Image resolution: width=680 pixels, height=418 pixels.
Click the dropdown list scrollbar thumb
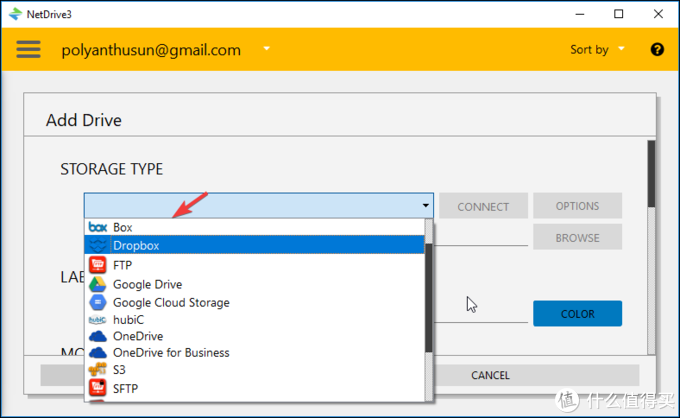coord(428,297)
